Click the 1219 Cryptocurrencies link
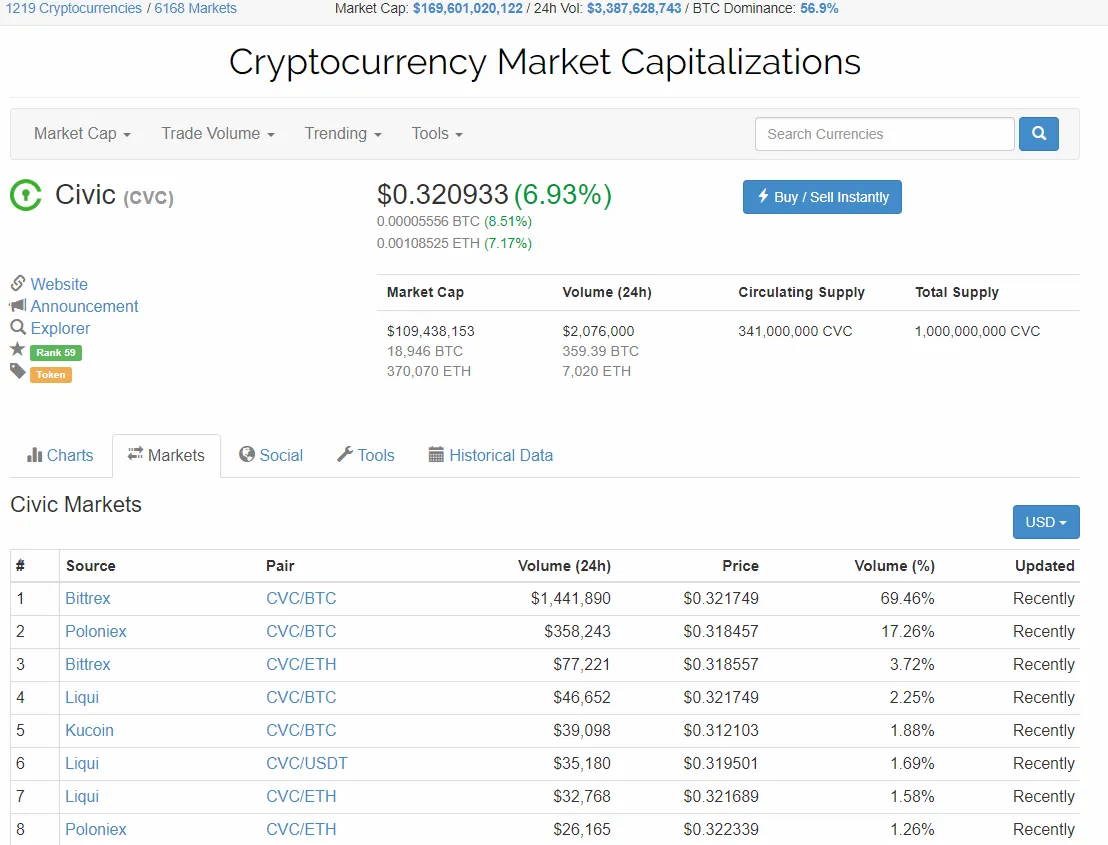Viewport: 1108px width, 845px height. point(73,8)
